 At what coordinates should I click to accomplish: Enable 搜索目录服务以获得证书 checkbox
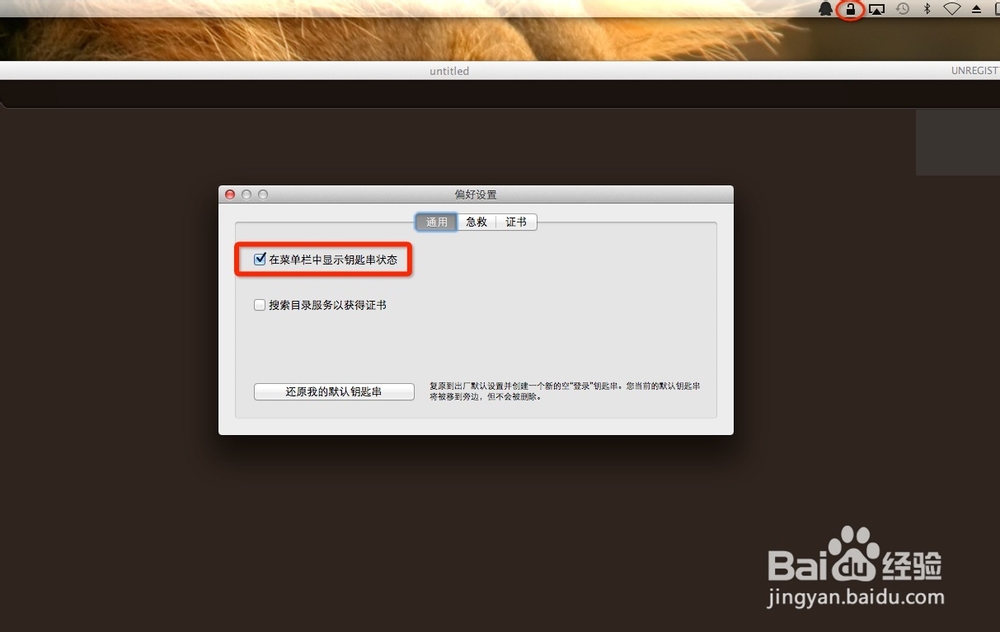click(260, 304)
